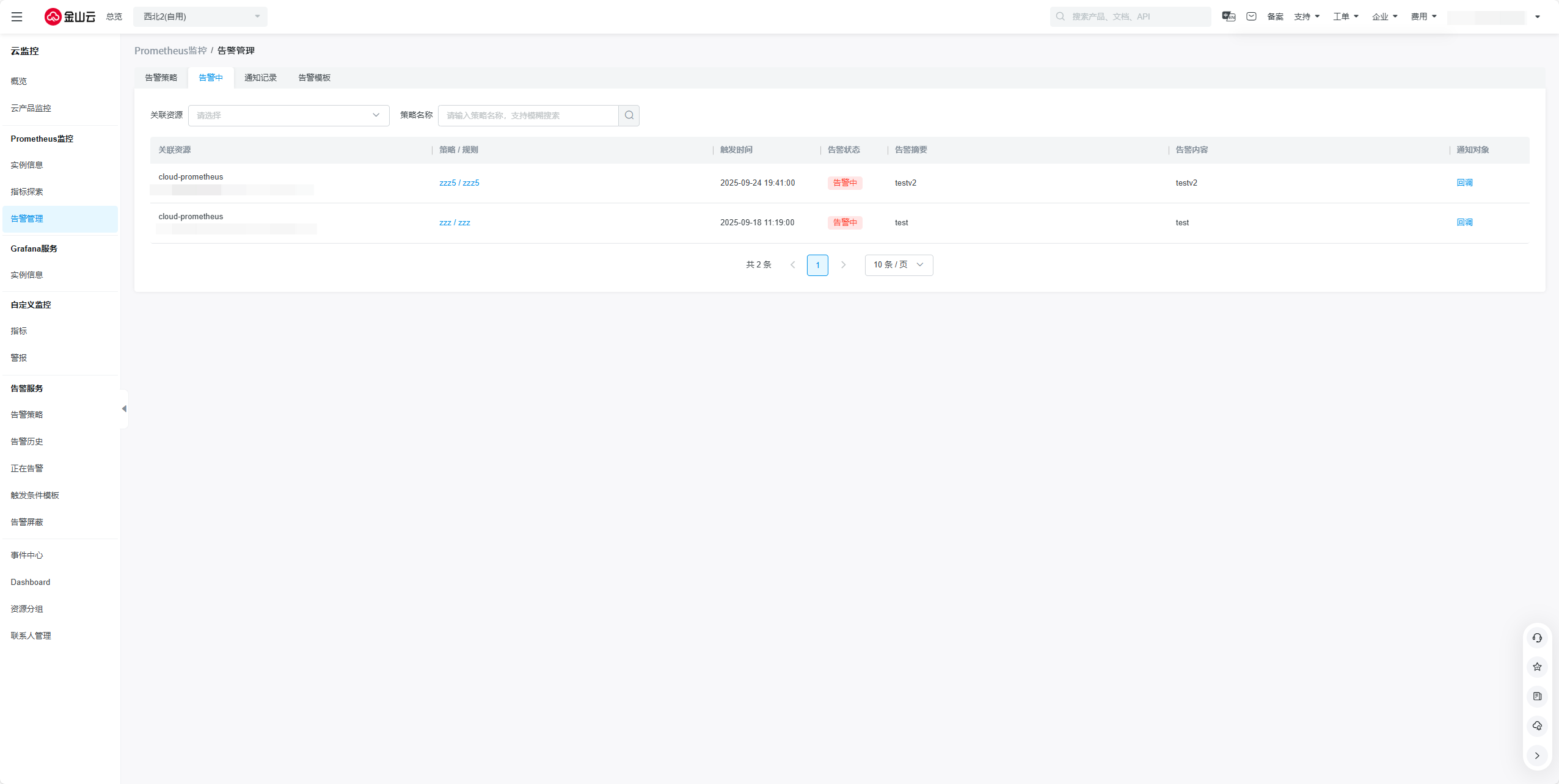
Task: Click the policy name search magnifier button
Action: (x=629, y=115)
